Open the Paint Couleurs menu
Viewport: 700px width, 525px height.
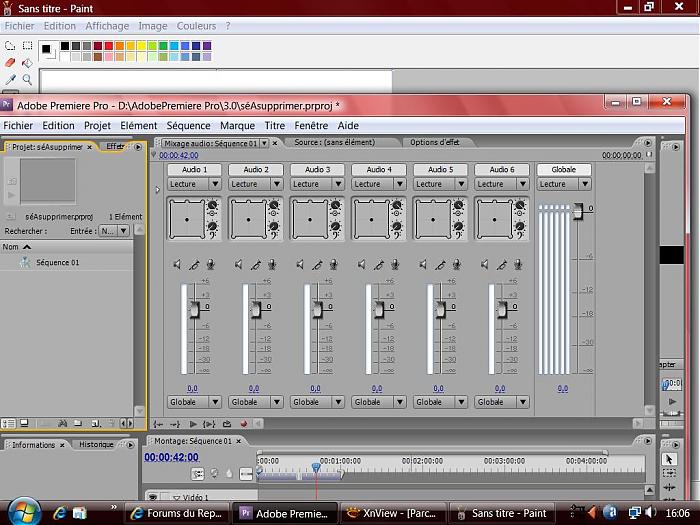(196, 26)
